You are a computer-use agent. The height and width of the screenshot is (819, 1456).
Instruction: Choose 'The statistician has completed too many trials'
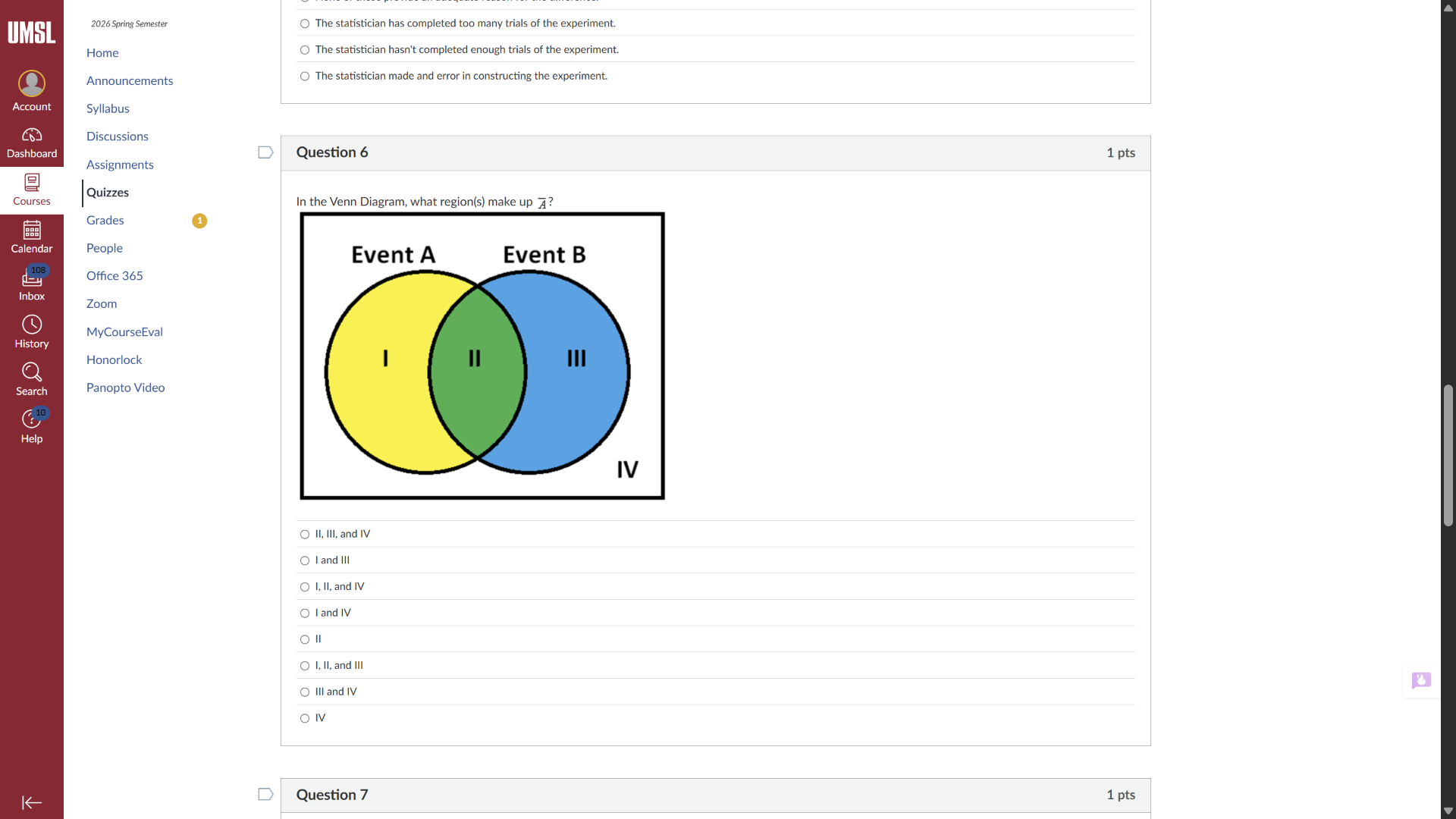tap(304, 24)
